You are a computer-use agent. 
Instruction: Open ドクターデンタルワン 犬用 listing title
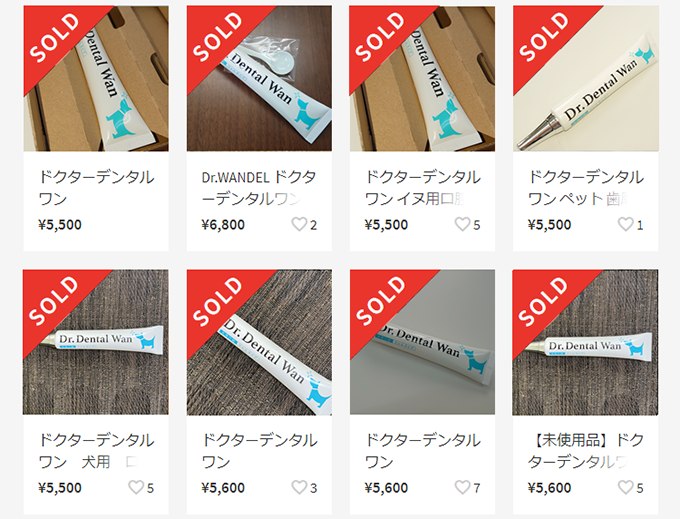96,451
